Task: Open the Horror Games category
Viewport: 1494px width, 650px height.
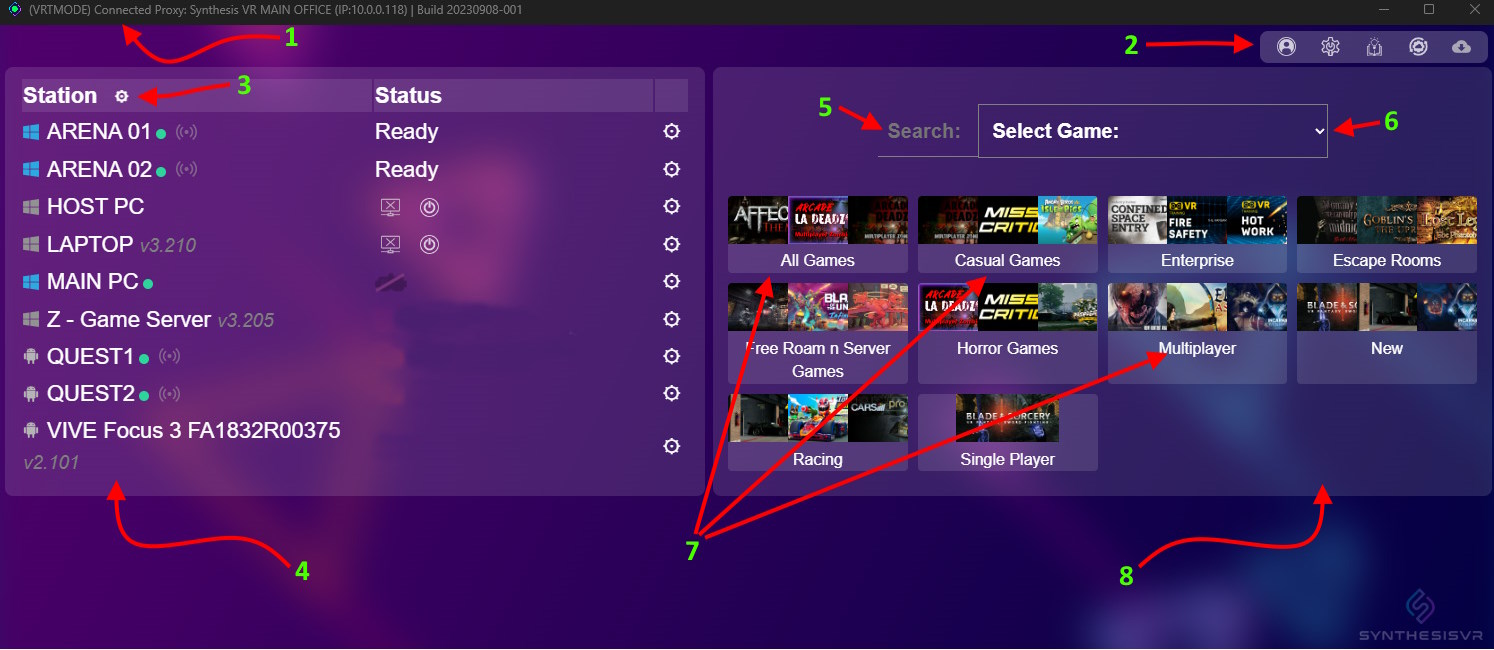Action: click(1007, 333)
